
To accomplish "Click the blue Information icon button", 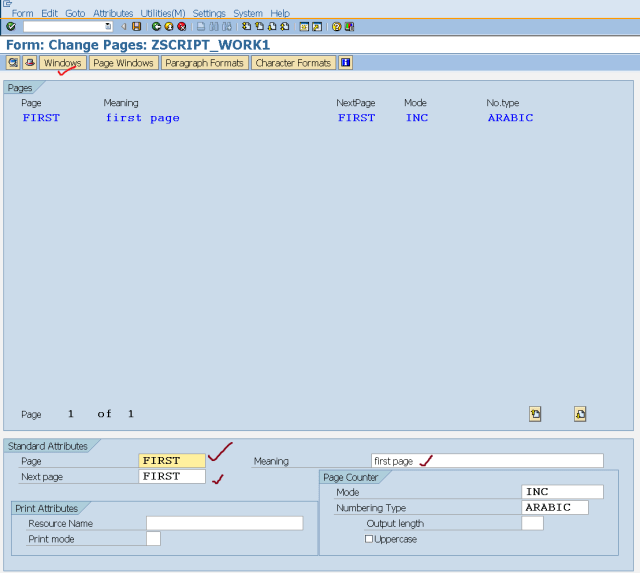I will point(345,63).
